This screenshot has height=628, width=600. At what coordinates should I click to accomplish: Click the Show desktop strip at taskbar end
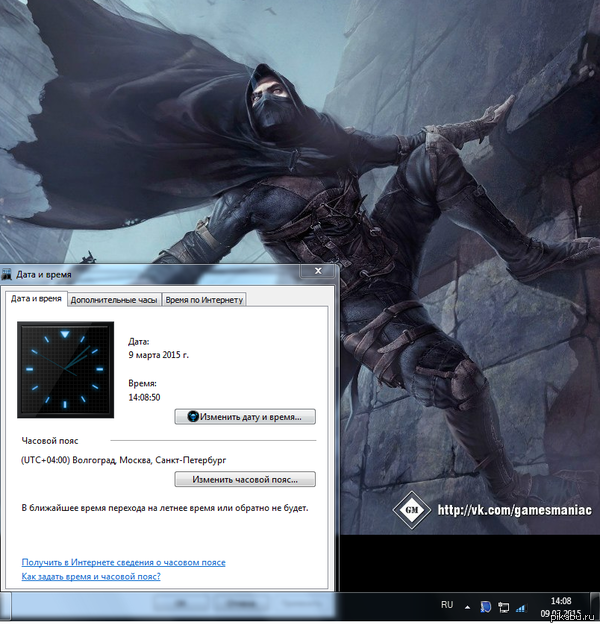click(595, 608)
